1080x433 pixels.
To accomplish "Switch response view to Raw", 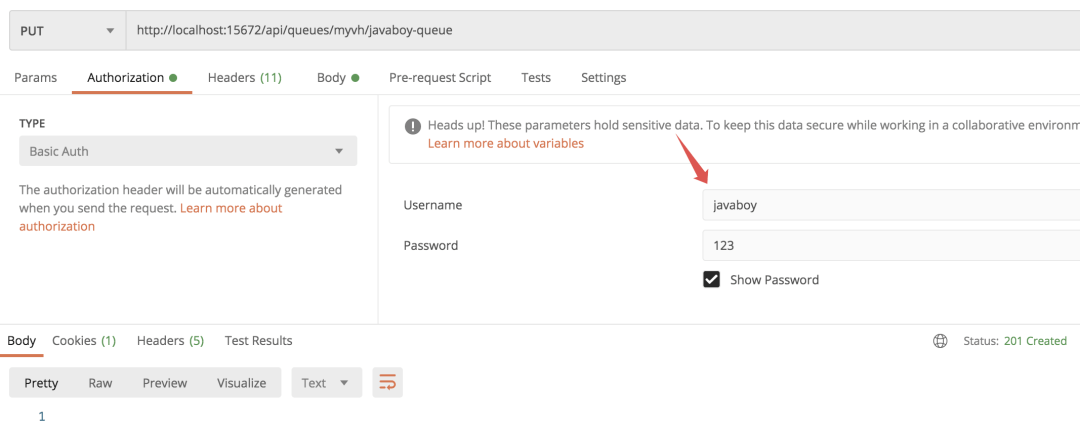I will point(100,383).
